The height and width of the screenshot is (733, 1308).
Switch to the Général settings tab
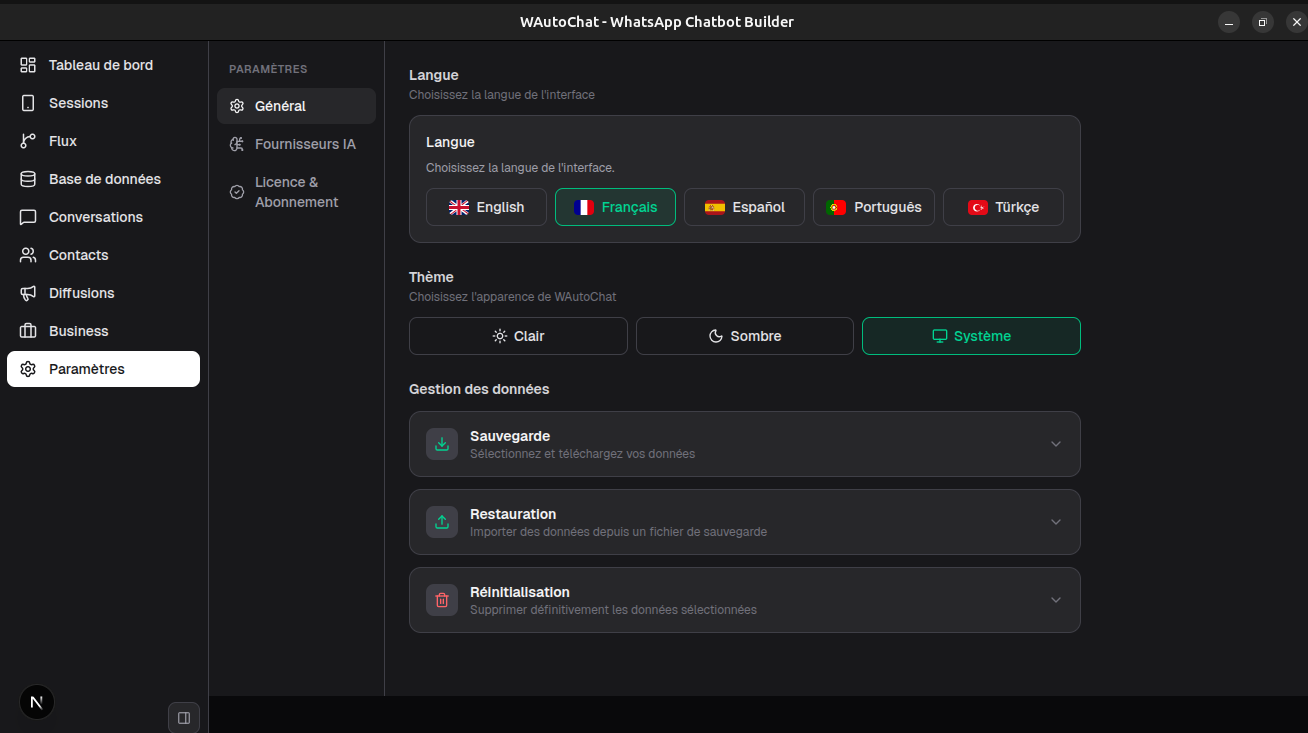[x=296, y=106]
